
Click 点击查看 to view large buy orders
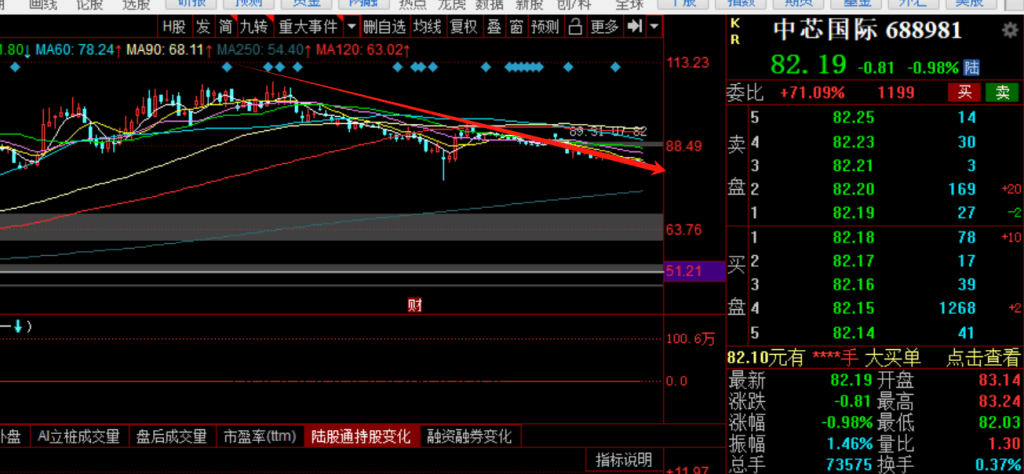click(983, 357)
